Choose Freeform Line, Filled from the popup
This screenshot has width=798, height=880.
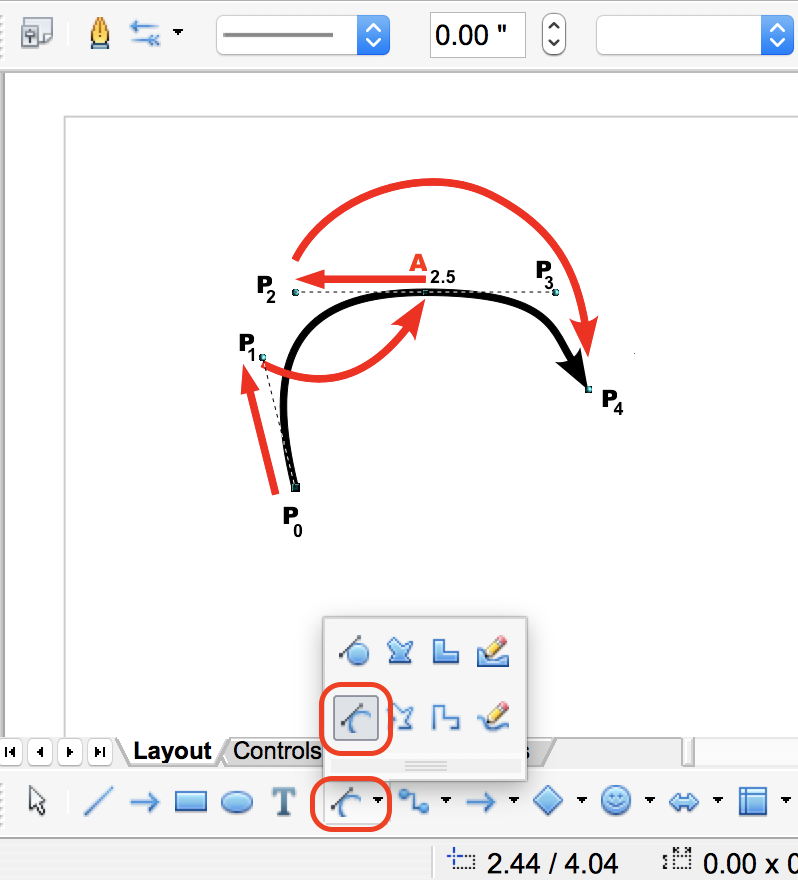[x=493, y=651]
